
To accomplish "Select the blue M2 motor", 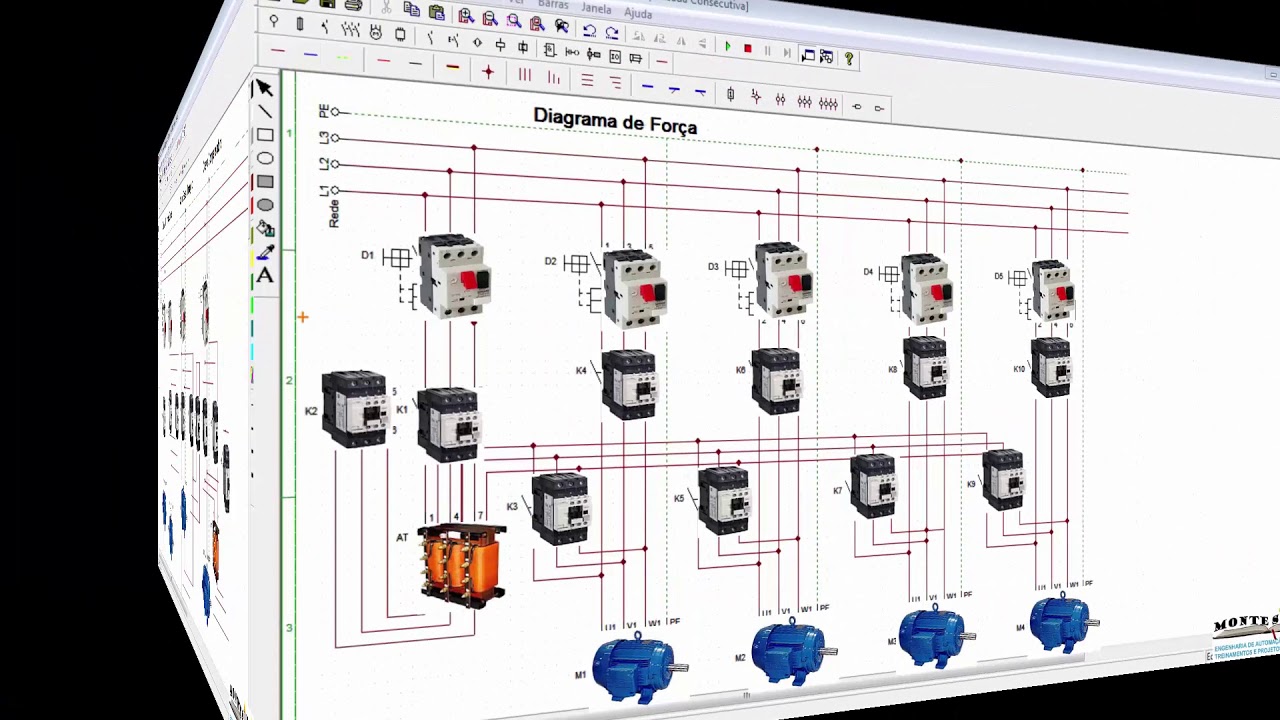I will [x=792, y=652].
